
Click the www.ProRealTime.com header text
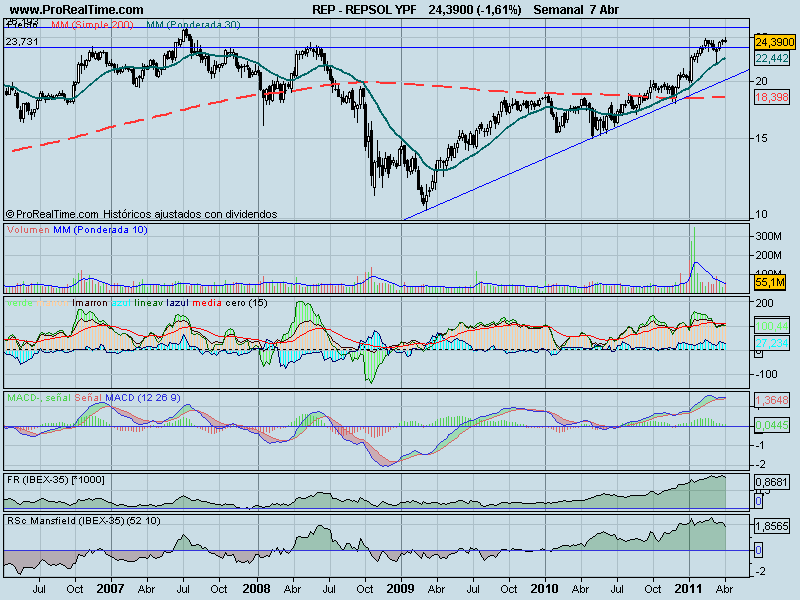pyautogui.click(x=77, y=10)
